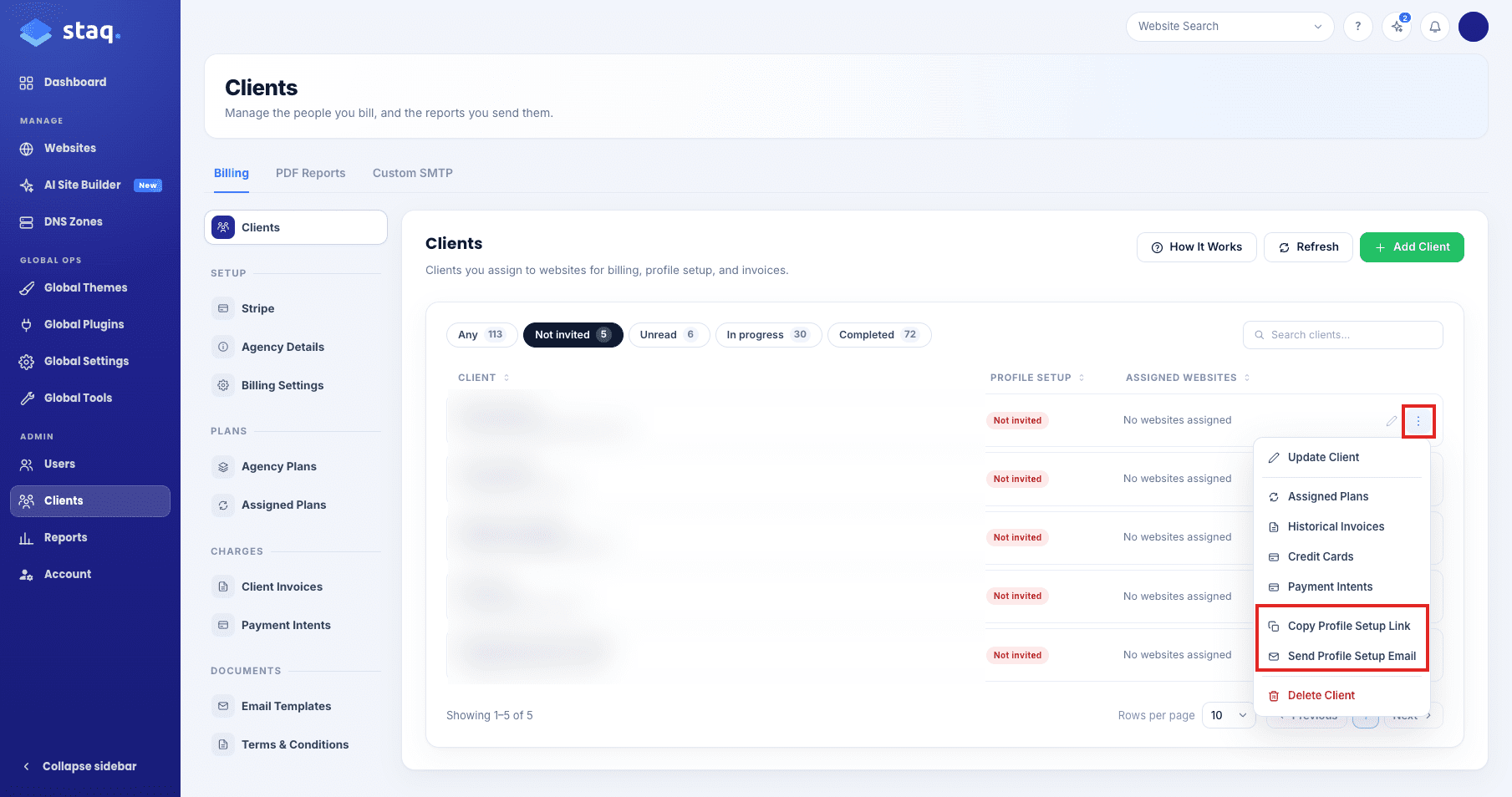Click the How It Works button
The width and height of the screenshot is (1512, 797).
1196,247
